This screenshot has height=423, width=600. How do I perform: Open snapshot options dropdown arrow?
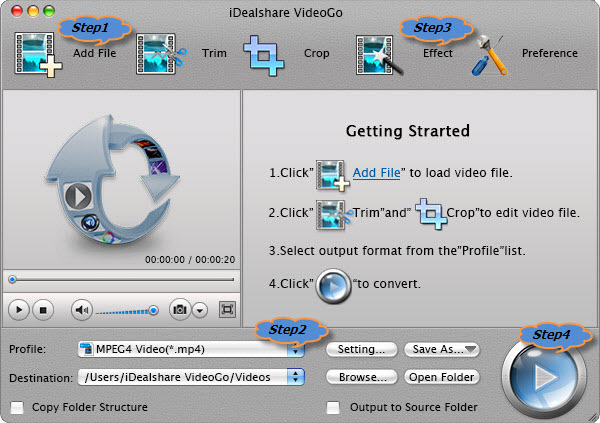coord(200,310)
